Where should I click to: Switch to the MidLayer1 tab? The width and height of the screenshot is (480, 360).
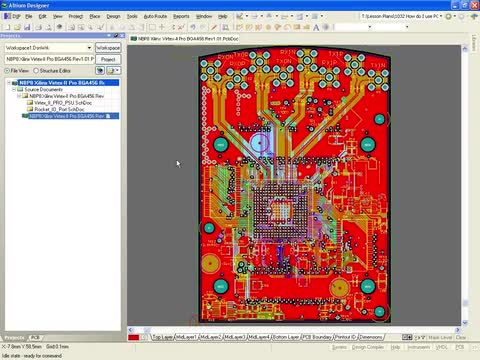pyautogui.click(x=186, y=337)
